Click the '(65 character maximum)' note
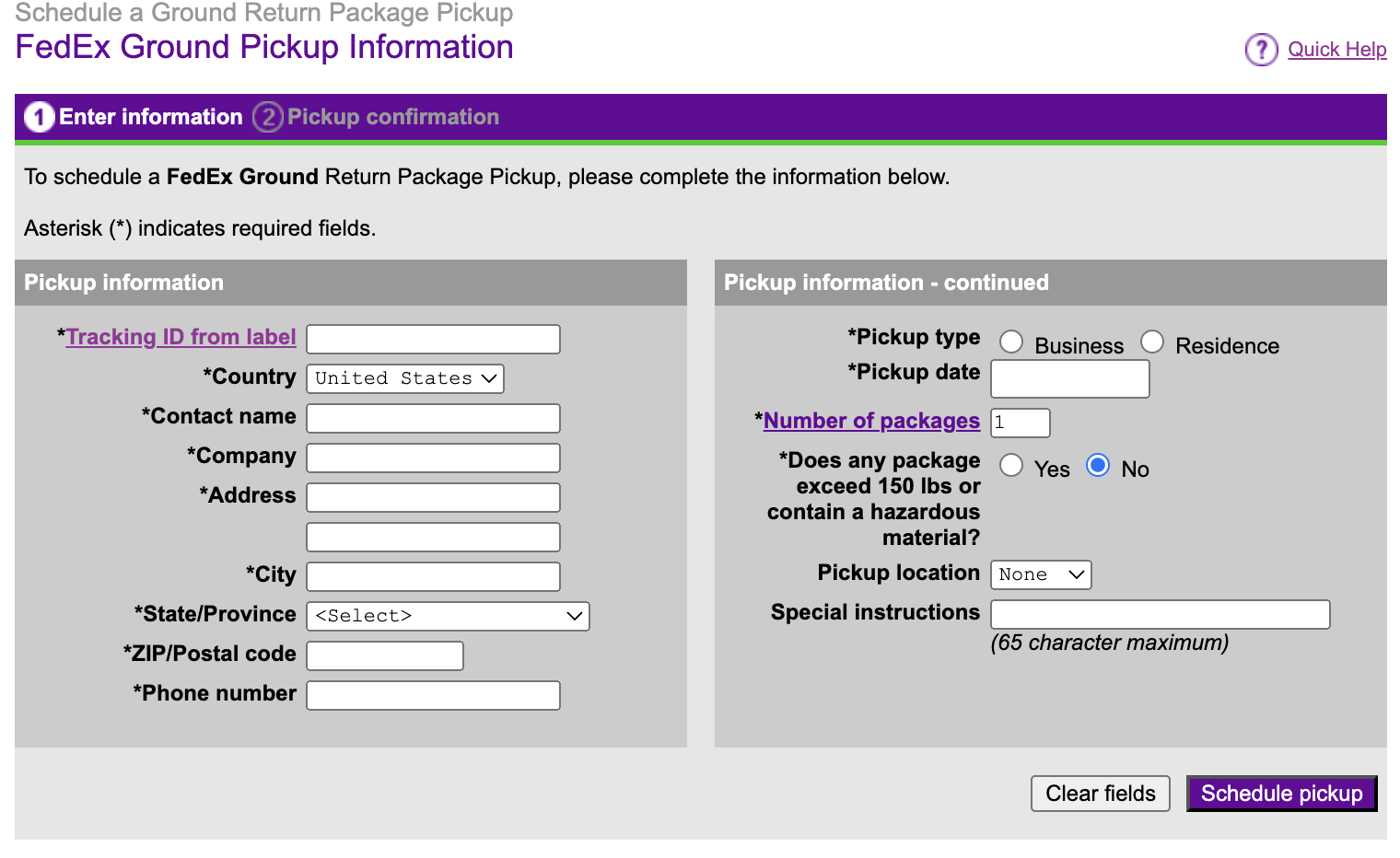The width and height of the screenshot is (1400, 858). 1110,643
